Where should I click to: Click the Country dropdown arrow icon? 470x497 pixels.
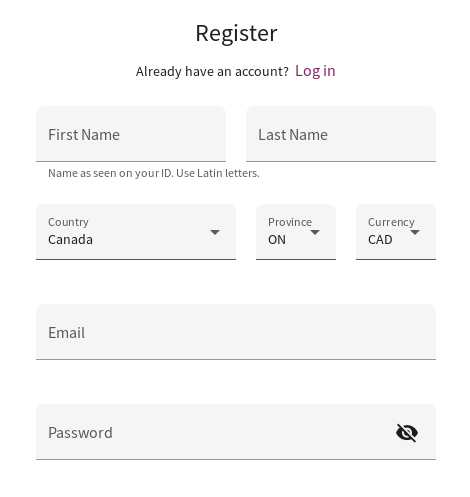coord(215,232)
